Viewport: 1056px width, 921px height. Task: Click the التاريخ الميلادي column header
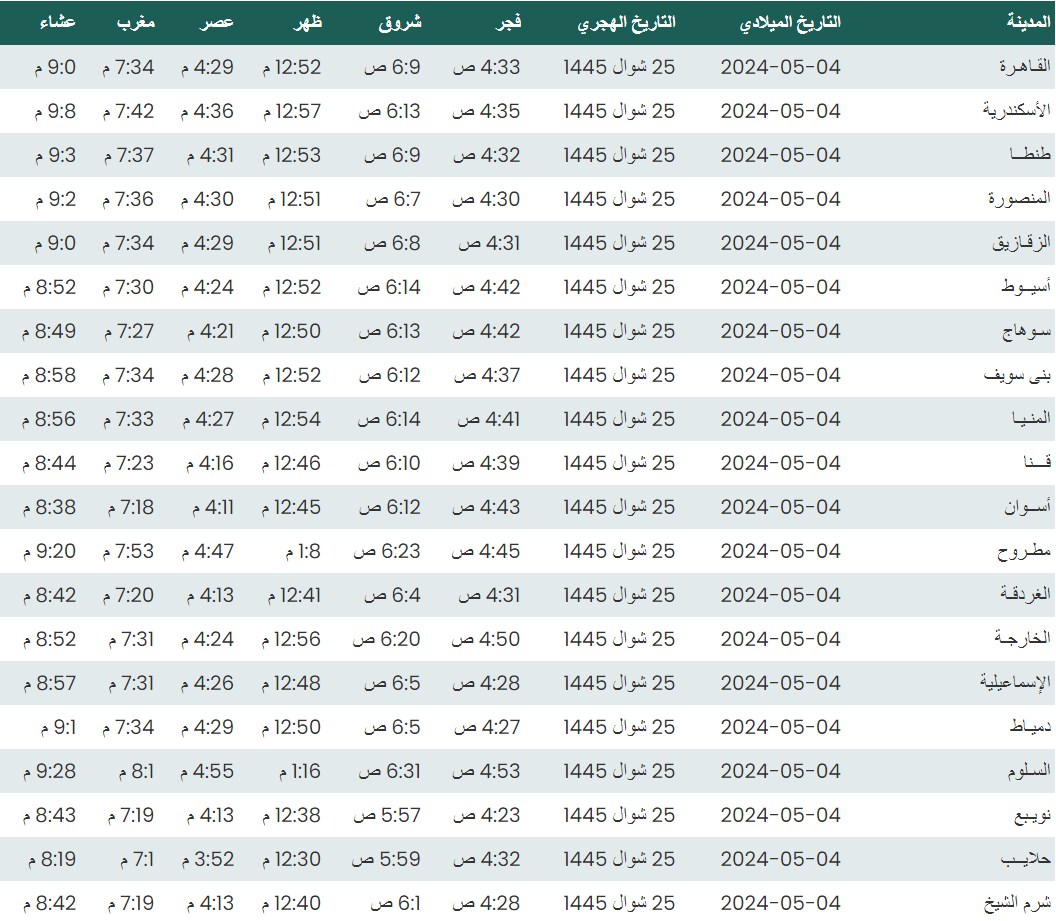point(790,22)
